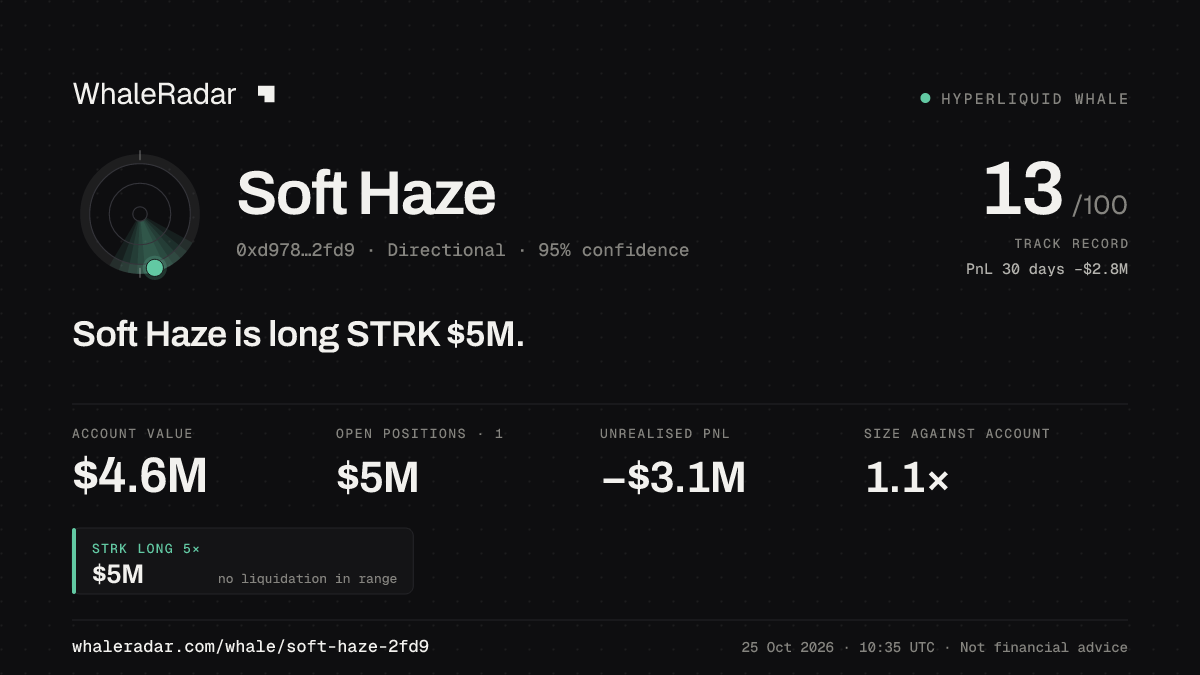Viewport: 1200px width, 675px height.
Task: Click the PnL 30 days −$2.8M text
Action: coord(1047,269)
